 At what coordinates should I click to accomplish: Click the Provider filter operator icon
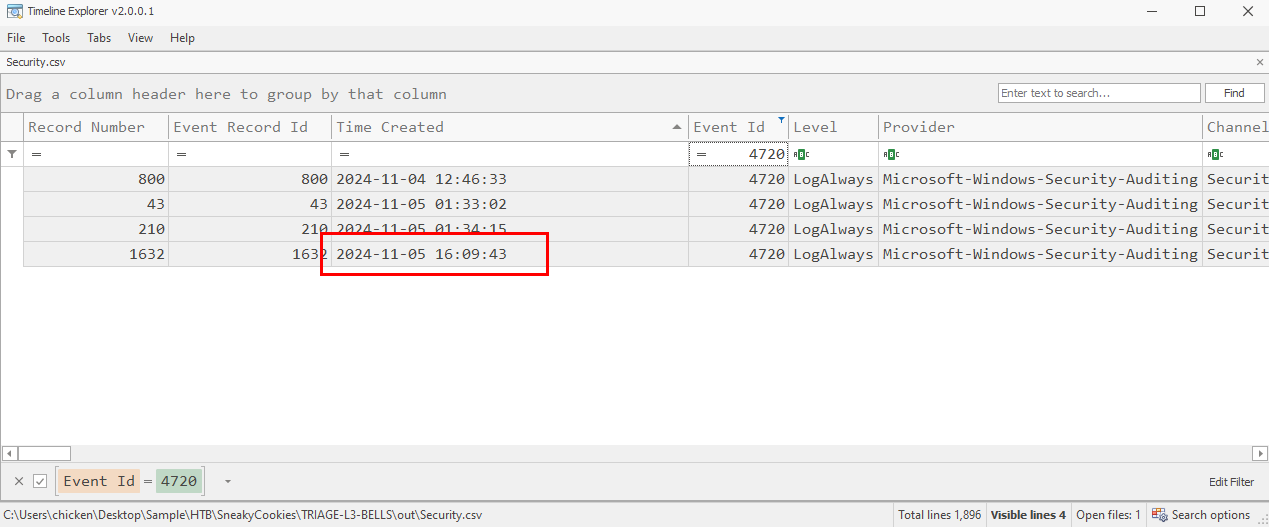tap(890, 154)
